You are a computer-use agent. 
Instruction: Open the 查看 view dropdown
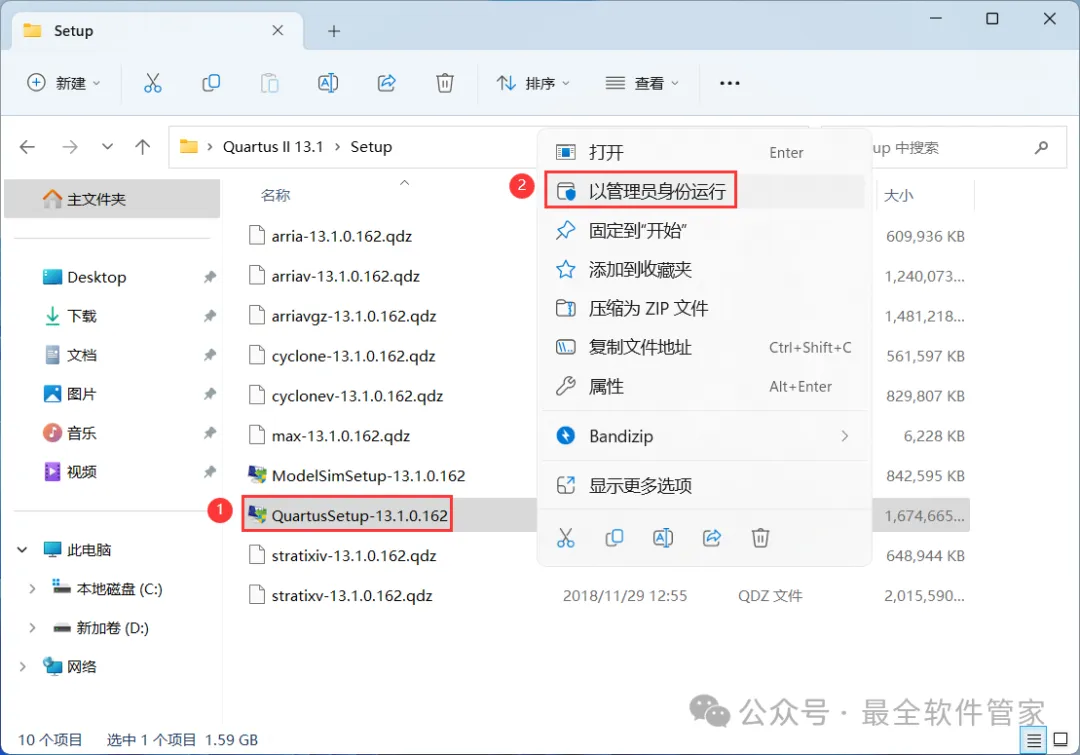642,83
